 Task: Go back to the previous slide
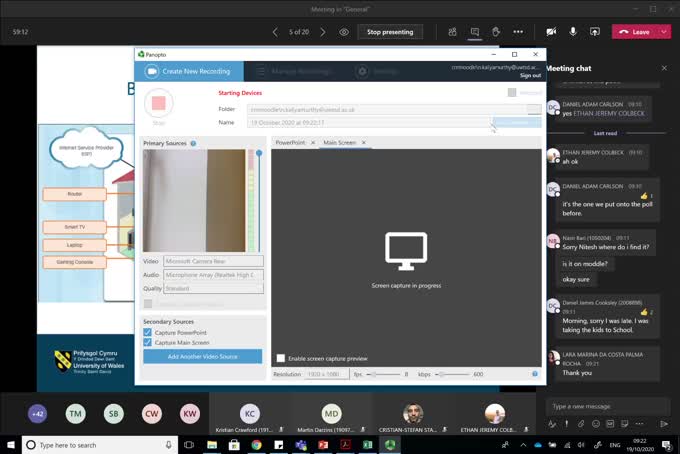coord(276,32)
